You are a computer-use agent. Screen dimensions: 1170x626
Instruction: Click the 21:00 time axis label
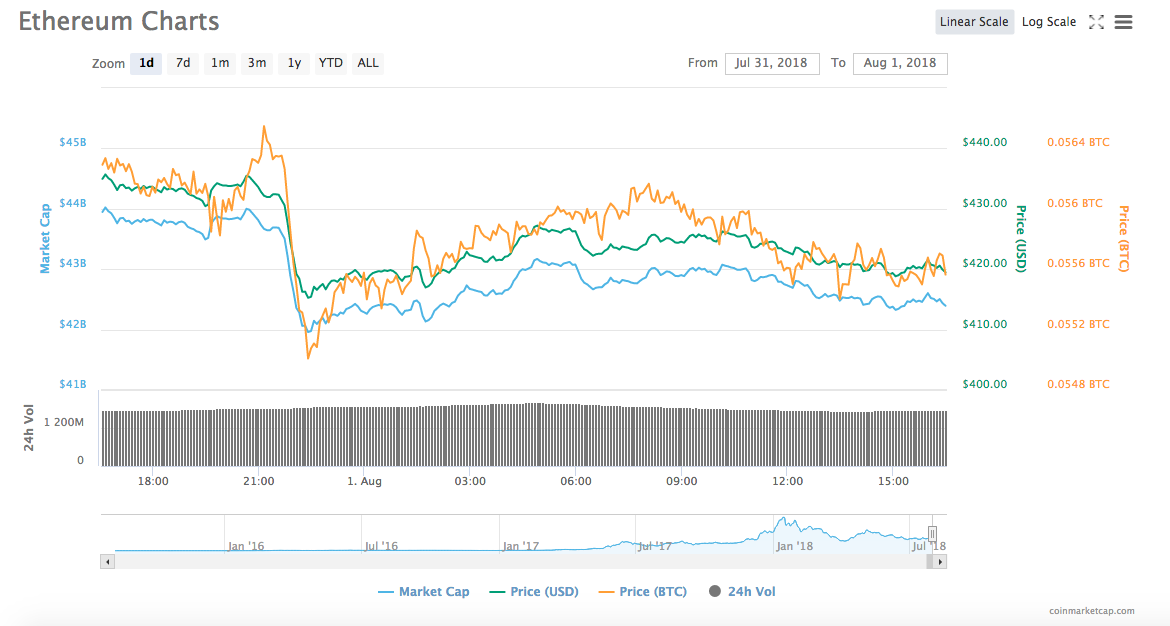(258, 481)
